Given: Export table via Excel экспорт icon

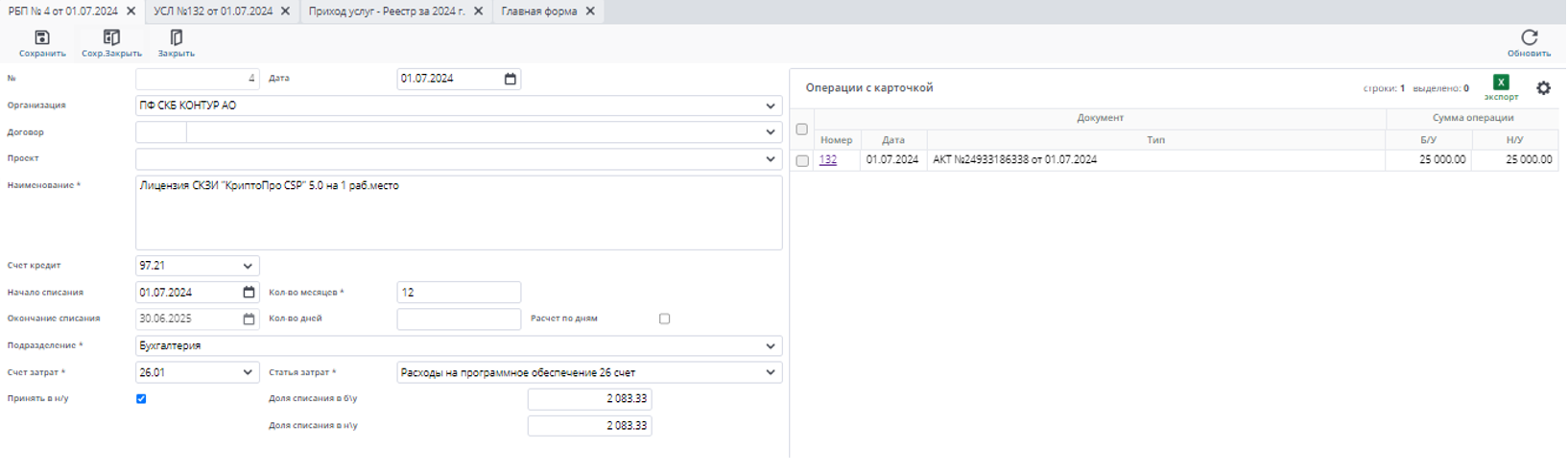Looking at the screenshot, I should coord(1501,83).
